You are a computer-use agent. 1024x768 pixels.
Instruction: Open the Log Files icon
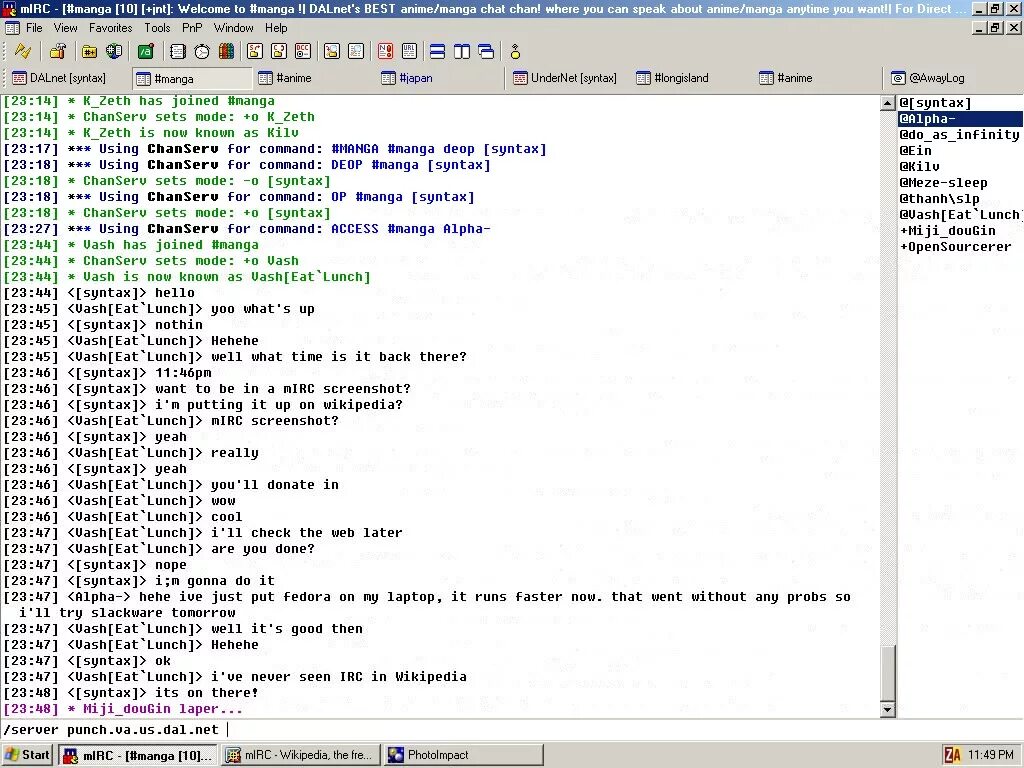point(356,51)
